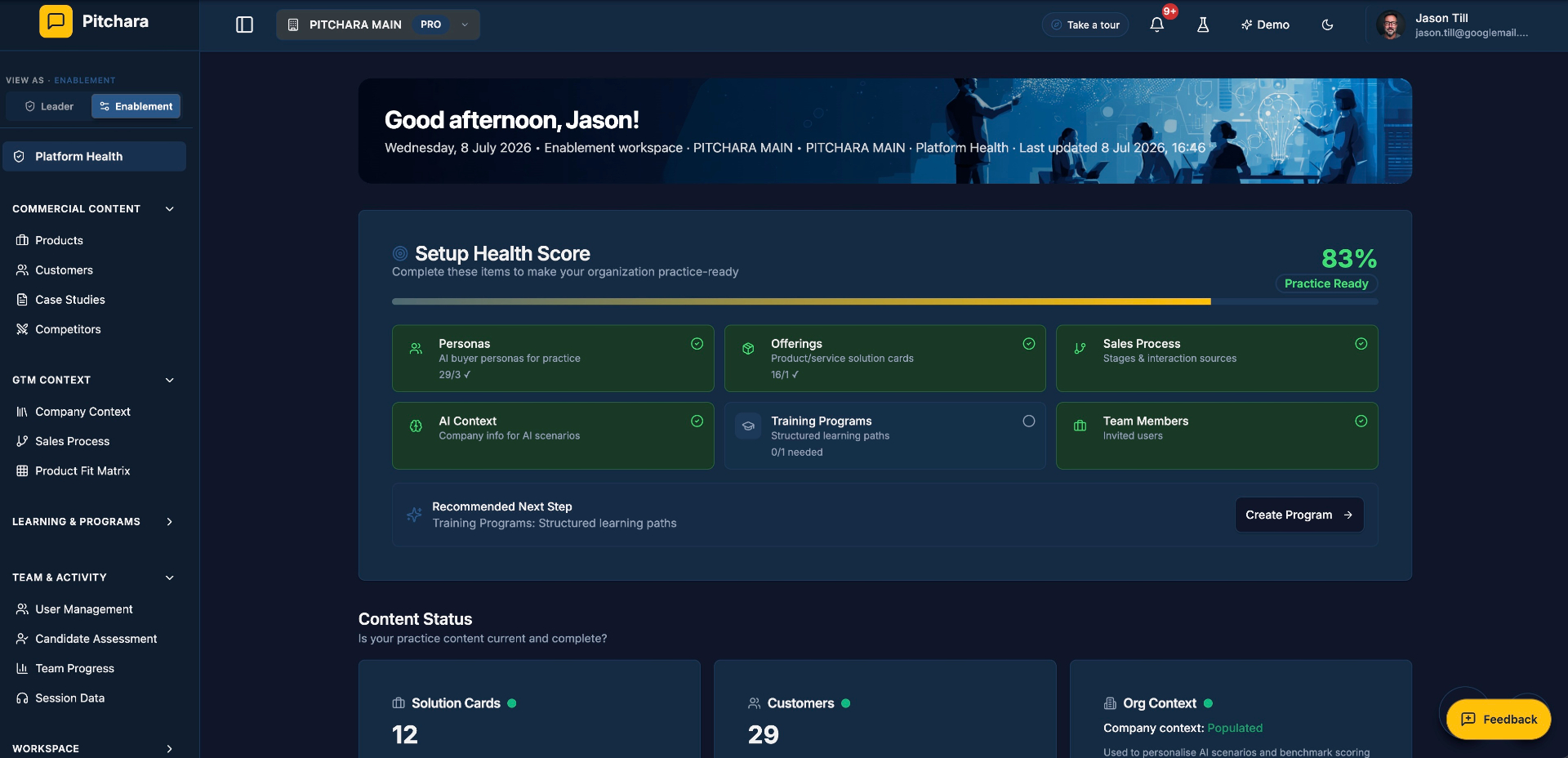Click the Sales Process card checkmark
Image resolution: width=1568 pixels, height=758 pixels.
pyautogui.click(x=1361, y=344)
